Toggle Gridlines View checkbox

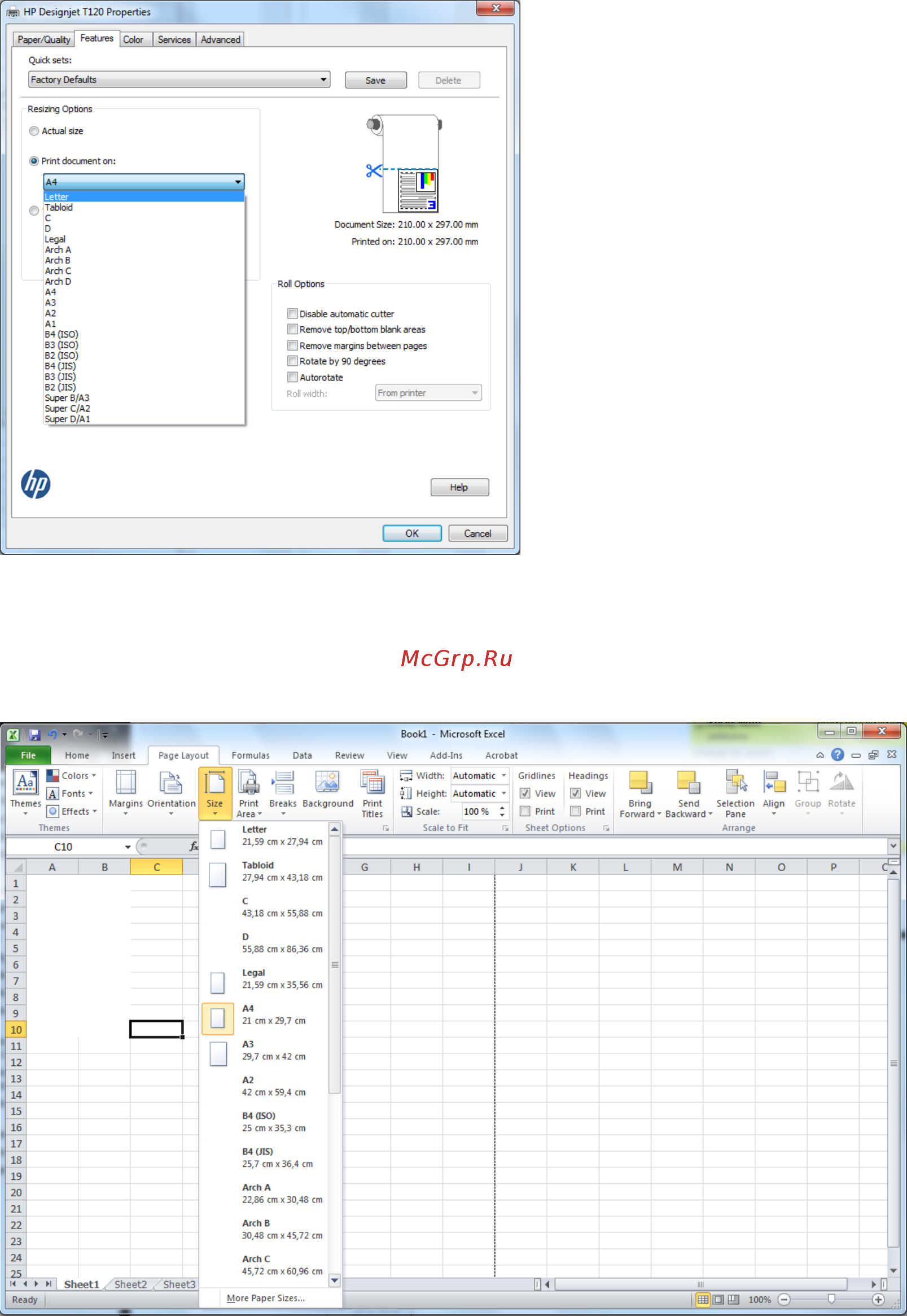(525, 793)
